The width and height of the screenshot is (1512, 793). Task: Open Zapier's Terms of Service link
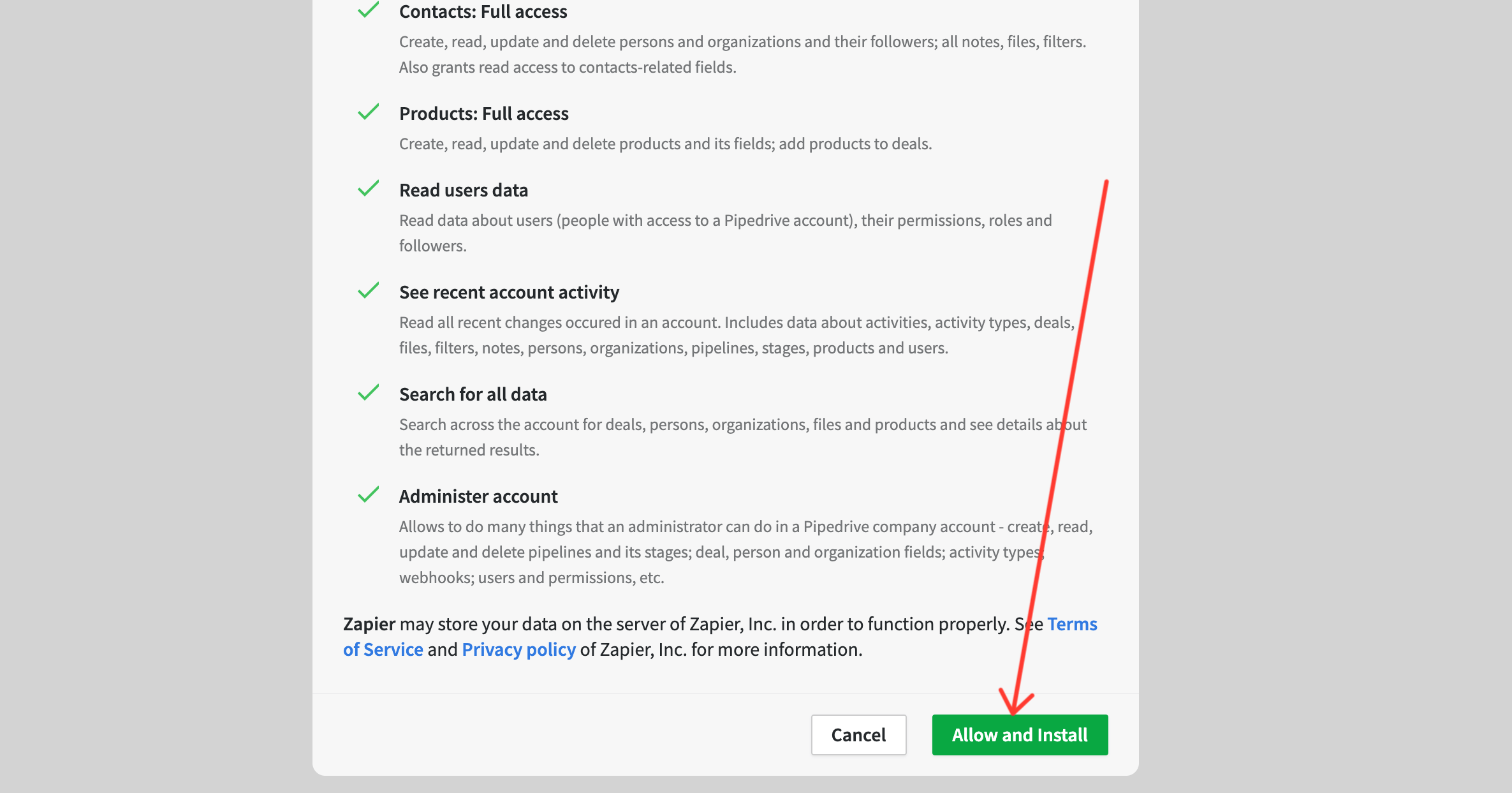(1072, 624)
